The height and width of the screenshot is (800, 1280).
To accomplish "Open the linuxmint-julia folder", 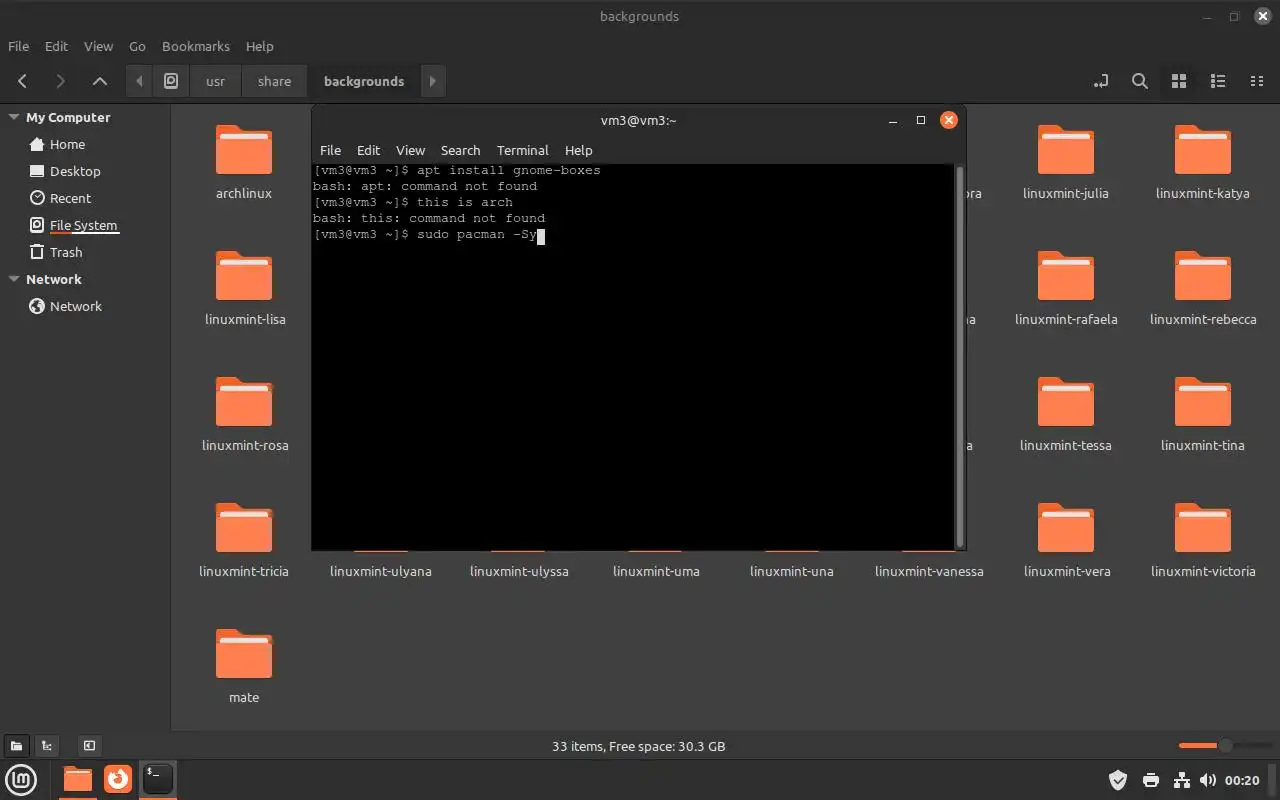I will click(1066, 162).
